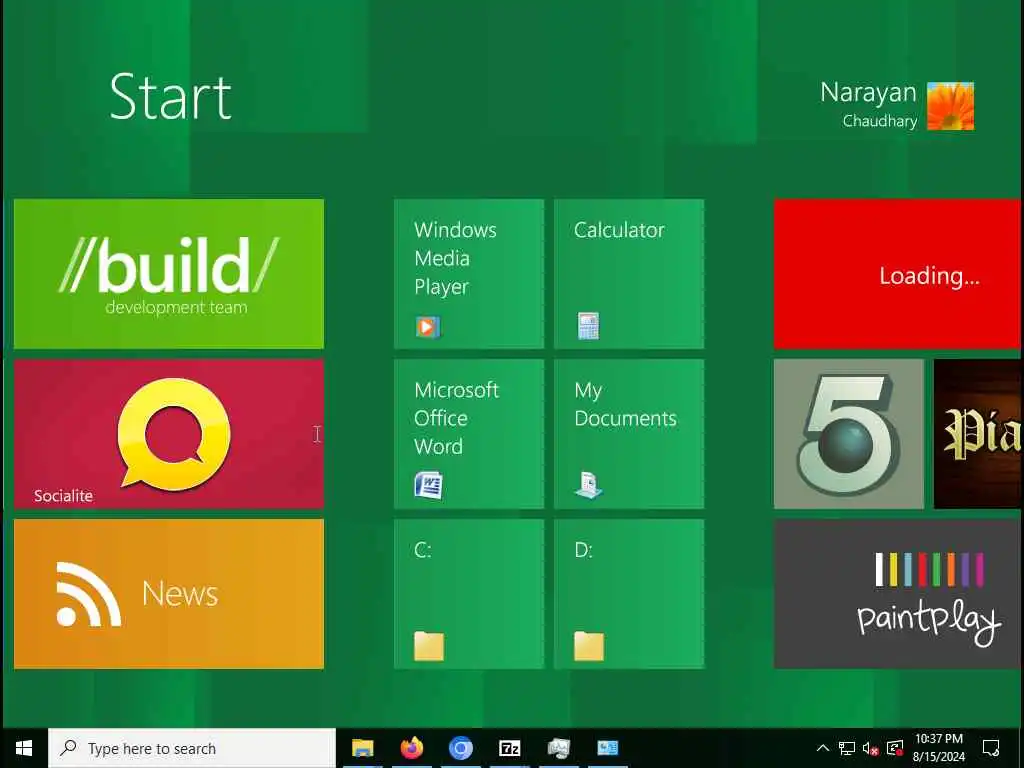Open the D: drive tile
Image resolution: width=1024 pixels, height=768 pixels.
[x=629, y=594]
